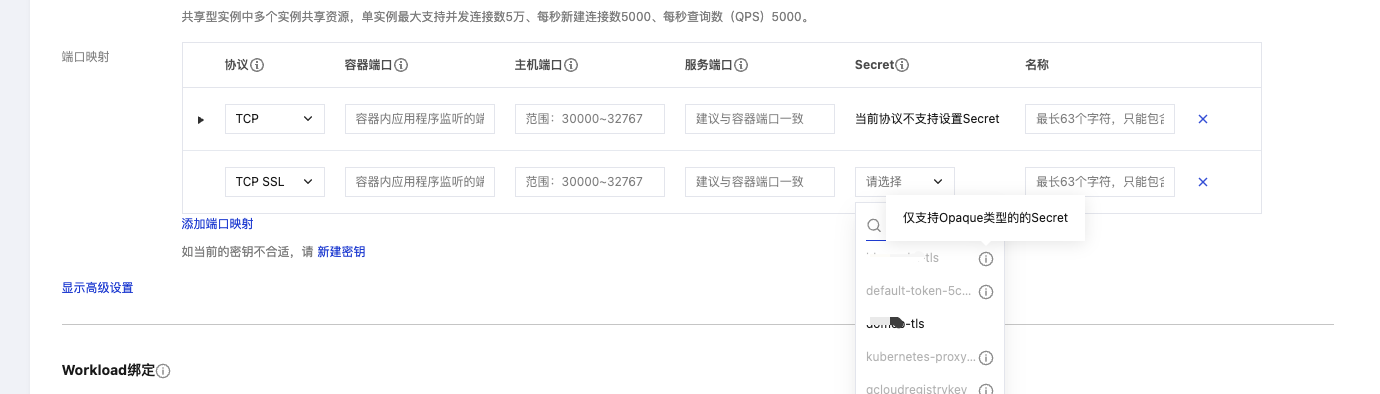Click info icon beside 主机端口 header
The image size is (1380, 394).
(571, 65)
